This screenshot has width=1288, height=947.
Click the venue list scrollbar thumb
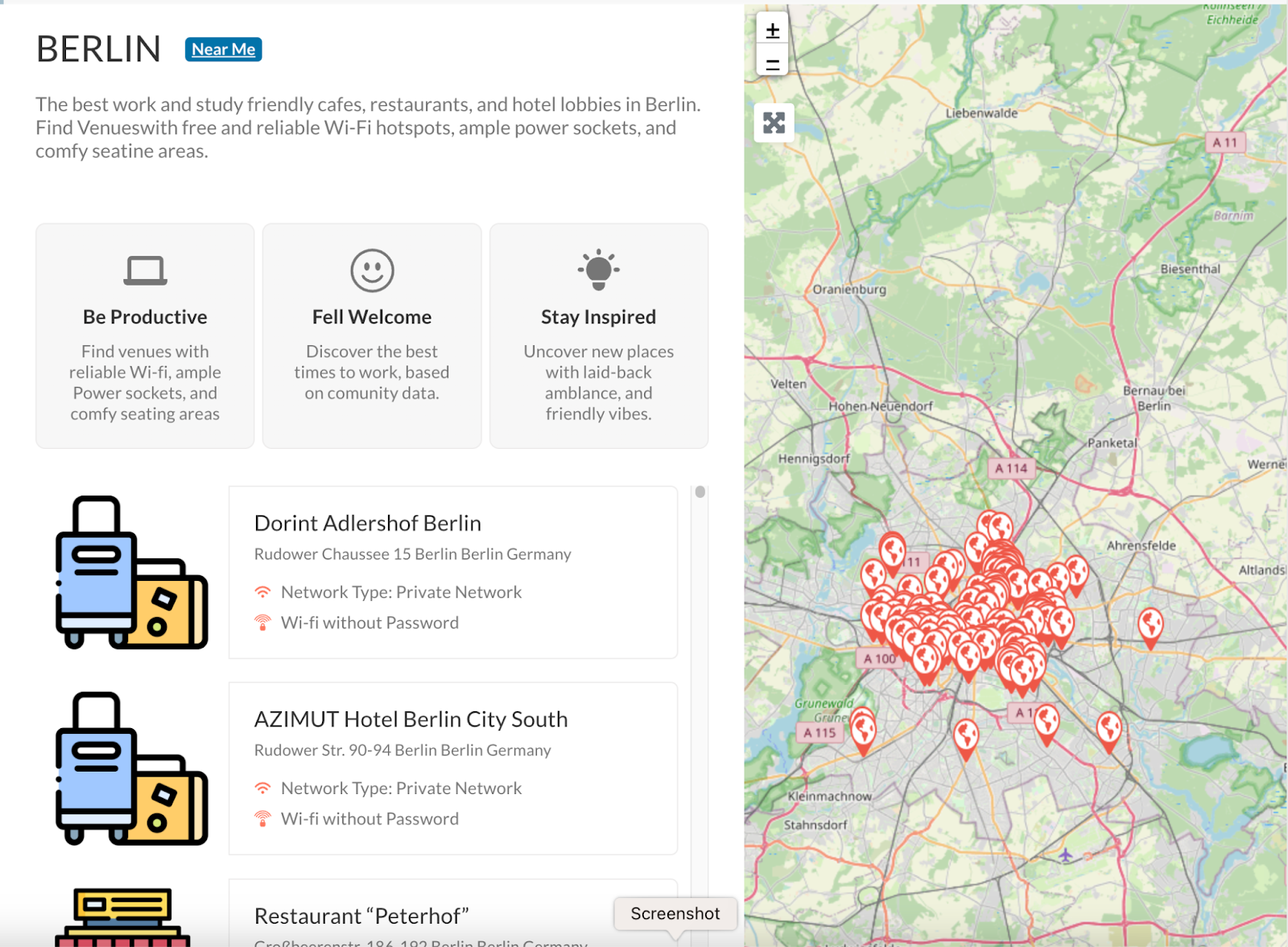point(700,492)
